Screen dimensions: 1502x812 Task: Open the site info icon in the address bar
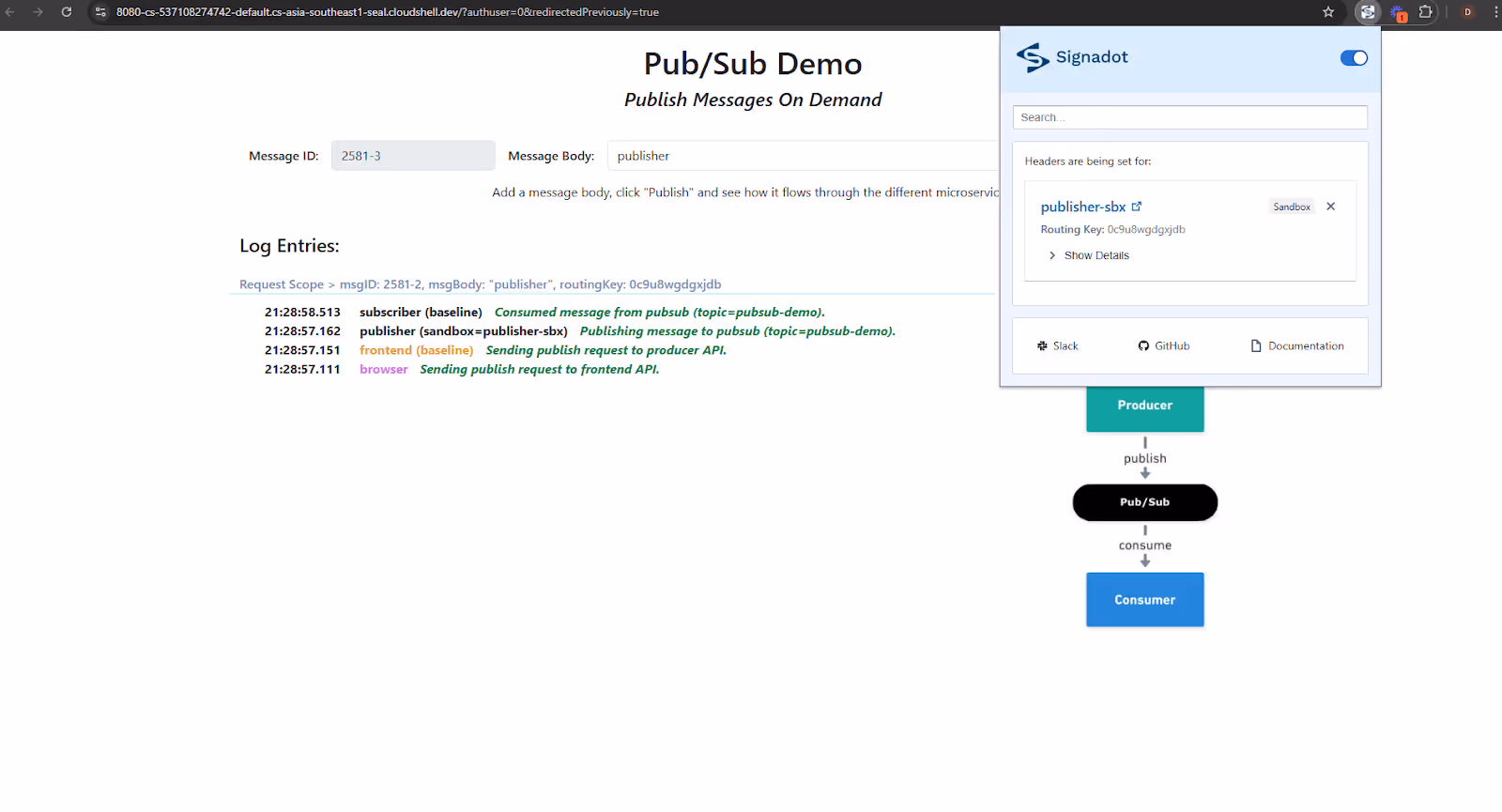(x=101, y=12)
